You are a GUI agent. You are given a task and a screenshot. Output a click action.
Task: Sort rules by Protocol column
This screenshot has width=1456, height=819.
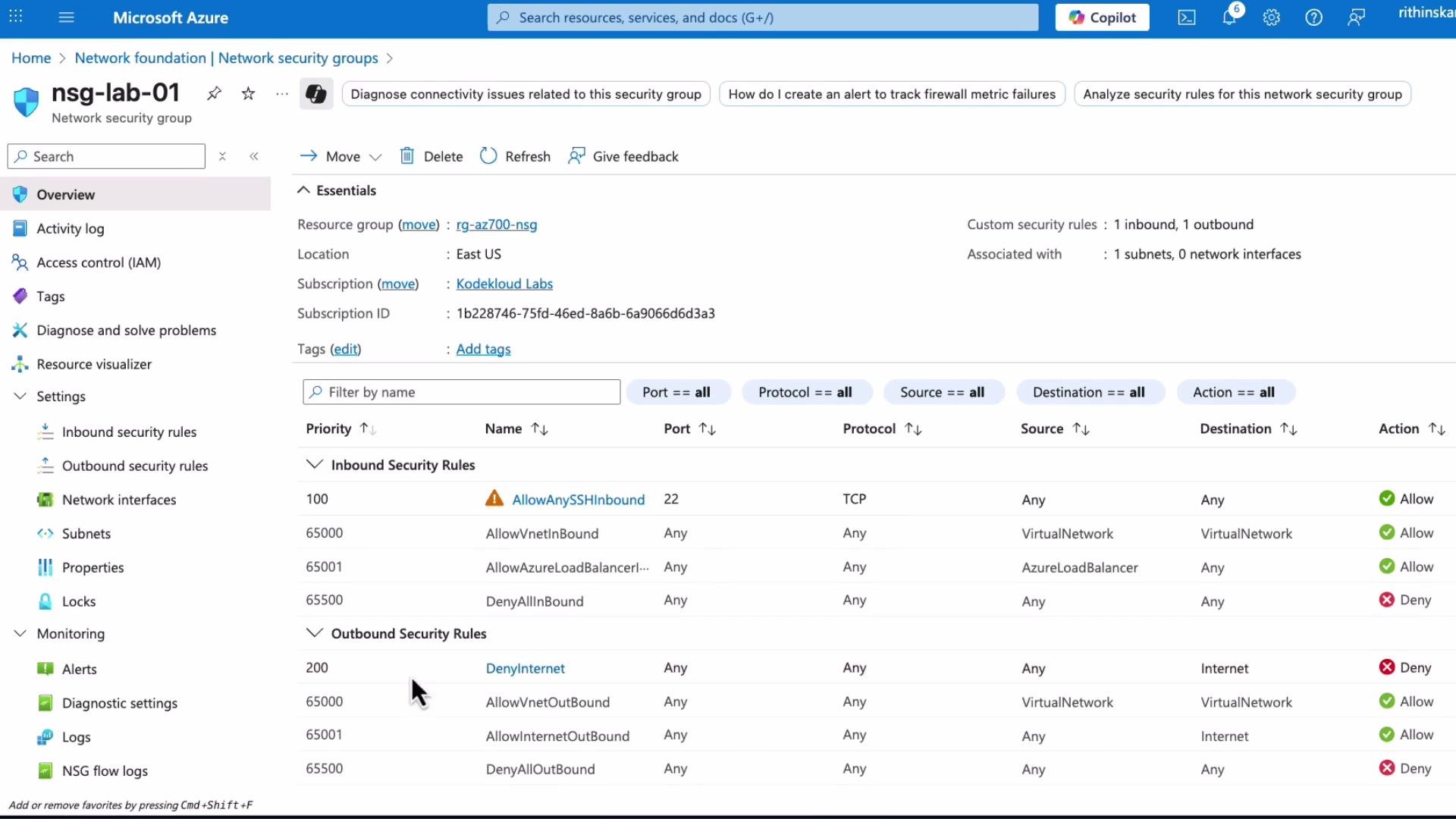883,428
